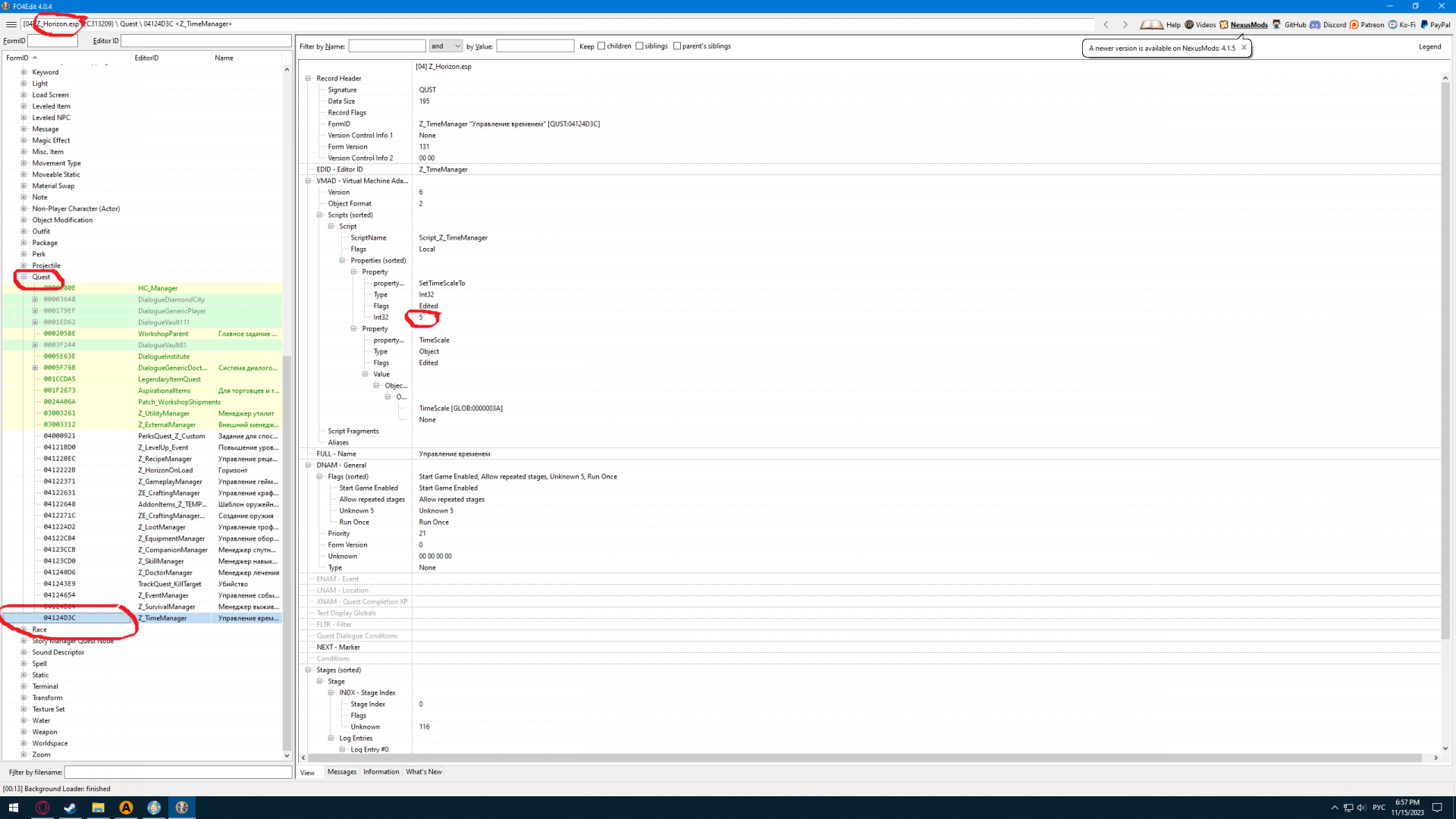Toggle the siblings checkbox

pos(639,46)
